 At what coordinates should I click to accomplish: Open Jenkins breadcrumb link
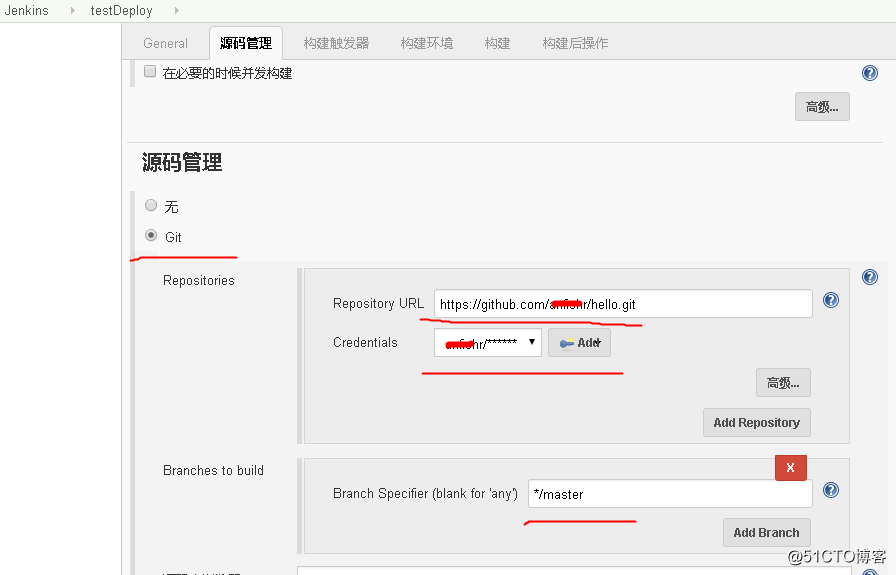tap(26, 10)
